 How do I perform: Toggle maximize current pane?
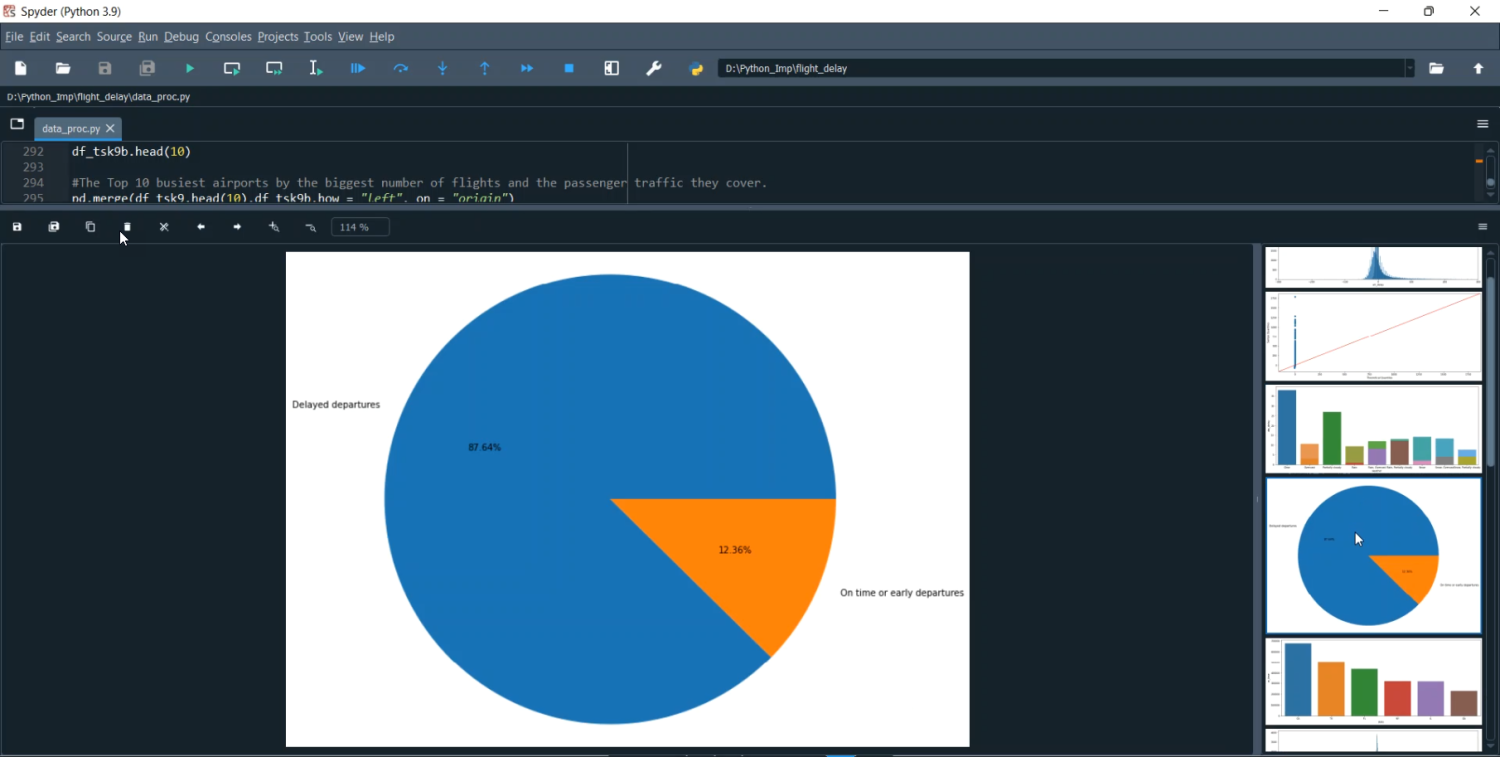(x=612, y=68)
